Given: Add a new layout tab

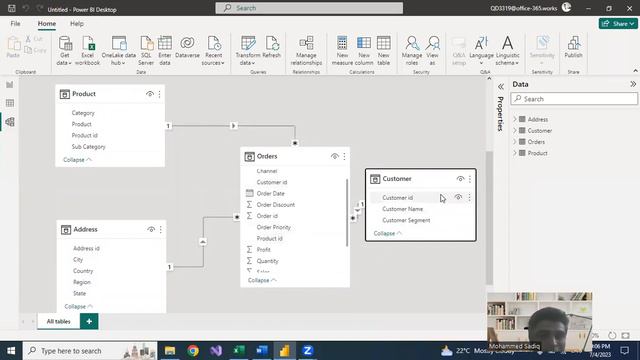Looking at the screenshot, I should tap(89, 321).
